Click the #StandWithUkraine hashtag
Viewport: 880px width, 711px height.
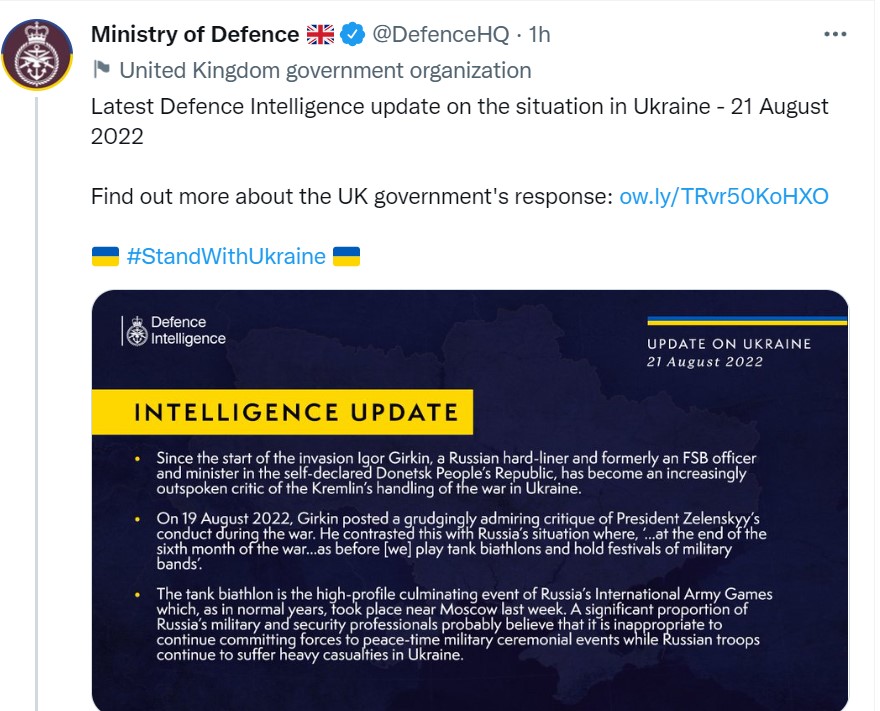[226, 256]
